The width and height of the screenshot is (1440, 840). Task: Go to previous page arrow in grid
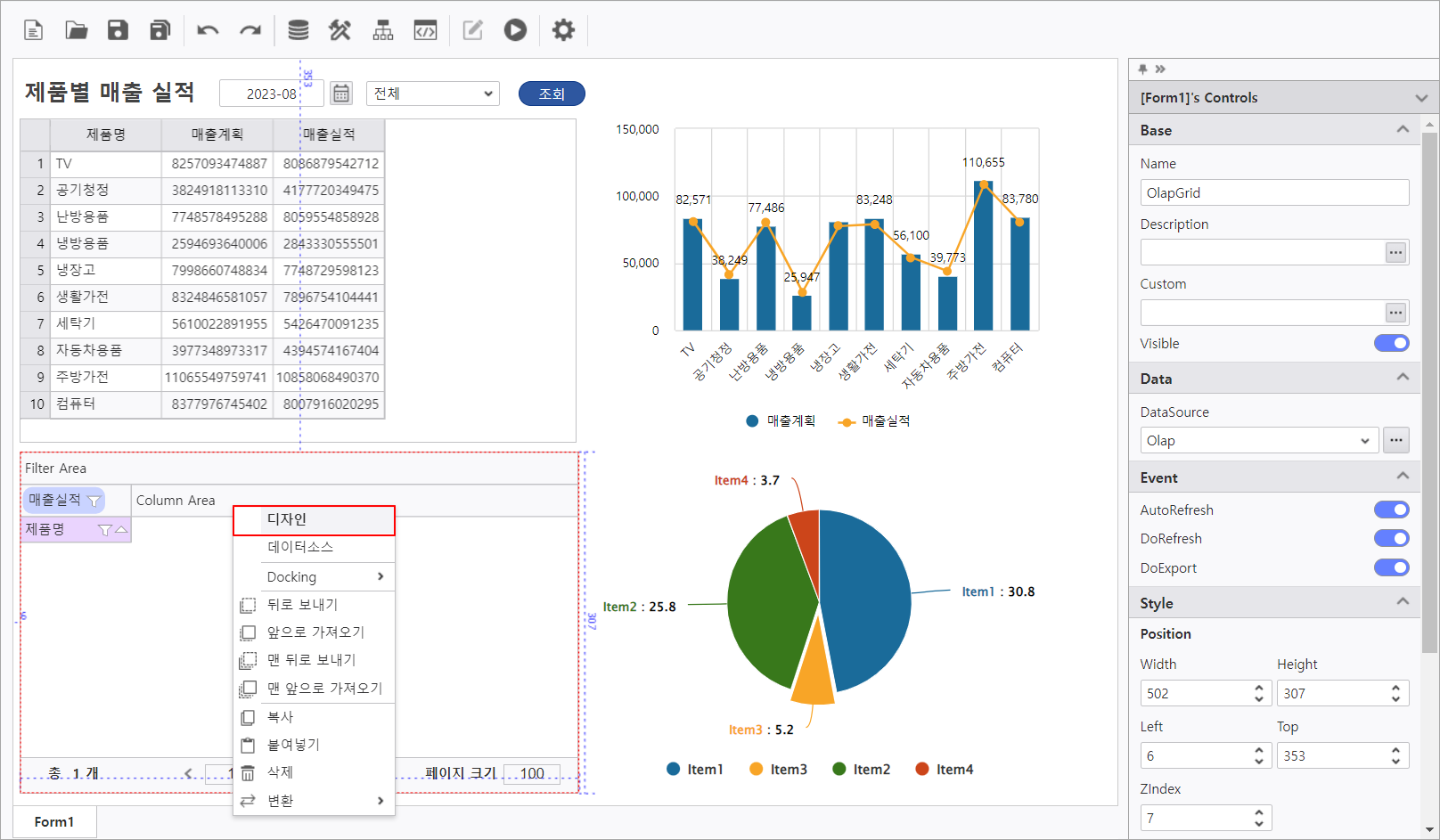click(x=188, y=773)
